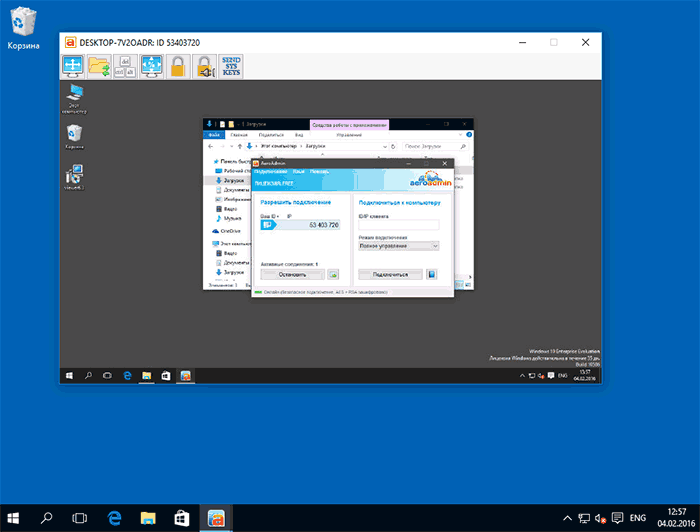Select This PC icon on remote desktop
Viewport: 700px width, 532px height.
coord(74,99)
